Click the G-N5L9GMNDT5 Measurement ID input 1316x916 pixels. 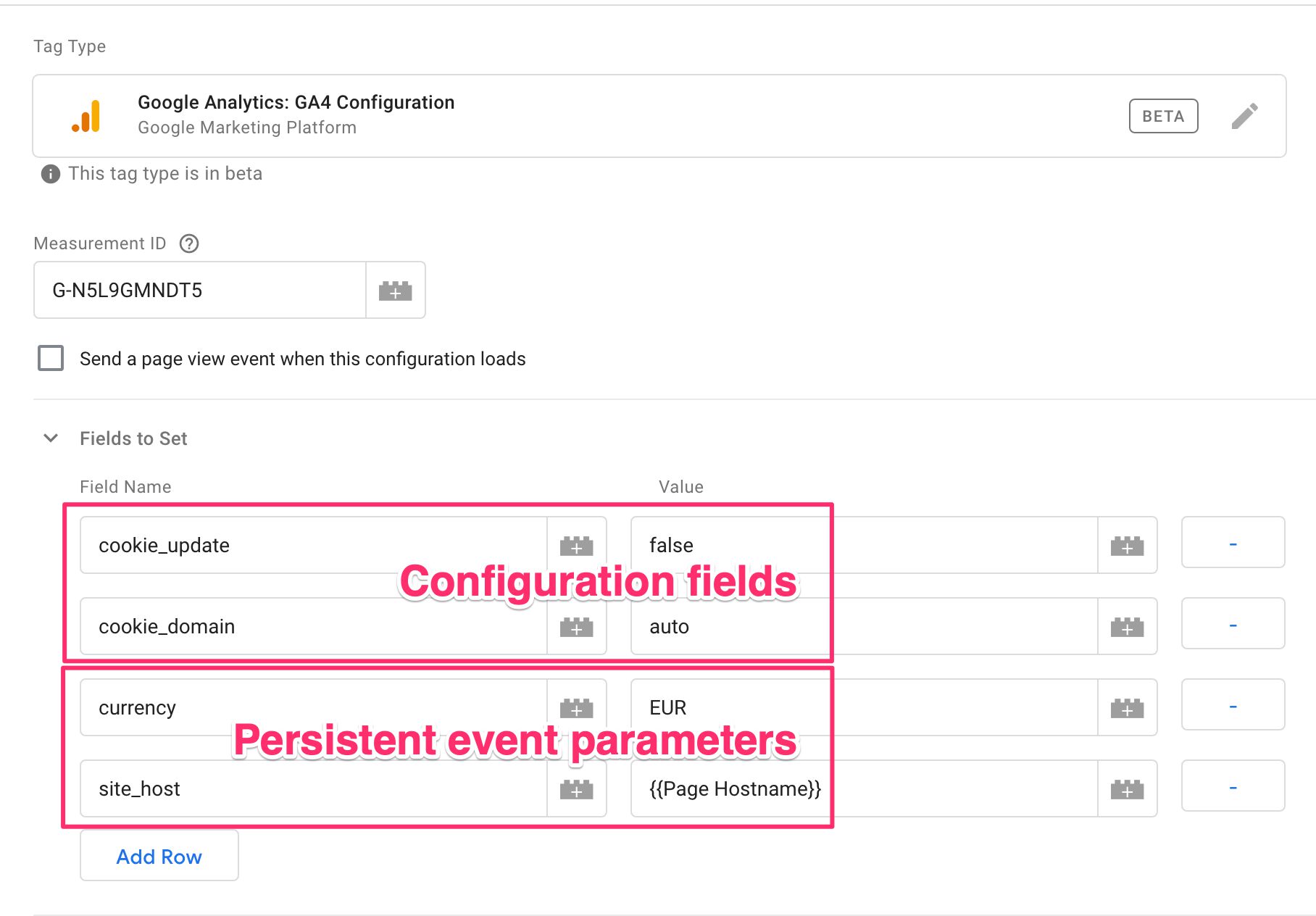200,291
